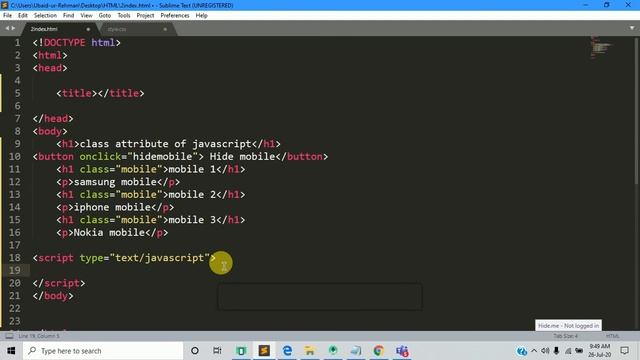Viewport: 640px width, 360px height.
Task: Open the View menu
Action: (86, 16)
